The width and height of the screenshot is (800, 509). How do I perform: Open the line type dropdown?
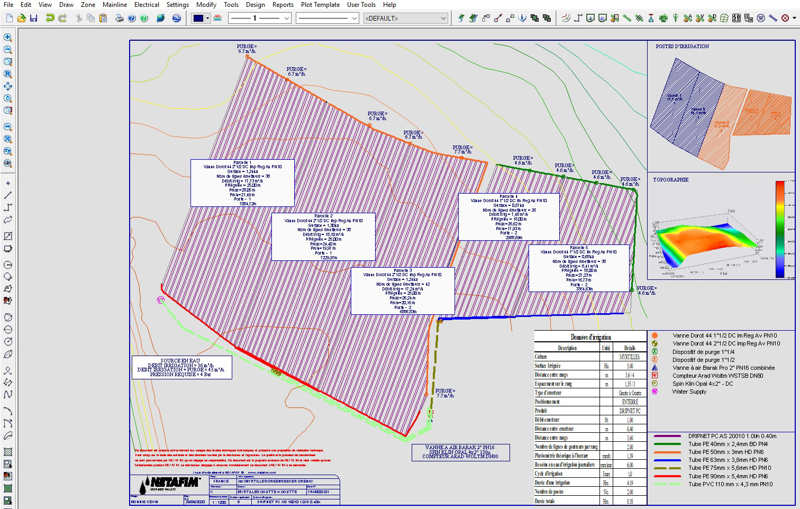tap(355, 18)
